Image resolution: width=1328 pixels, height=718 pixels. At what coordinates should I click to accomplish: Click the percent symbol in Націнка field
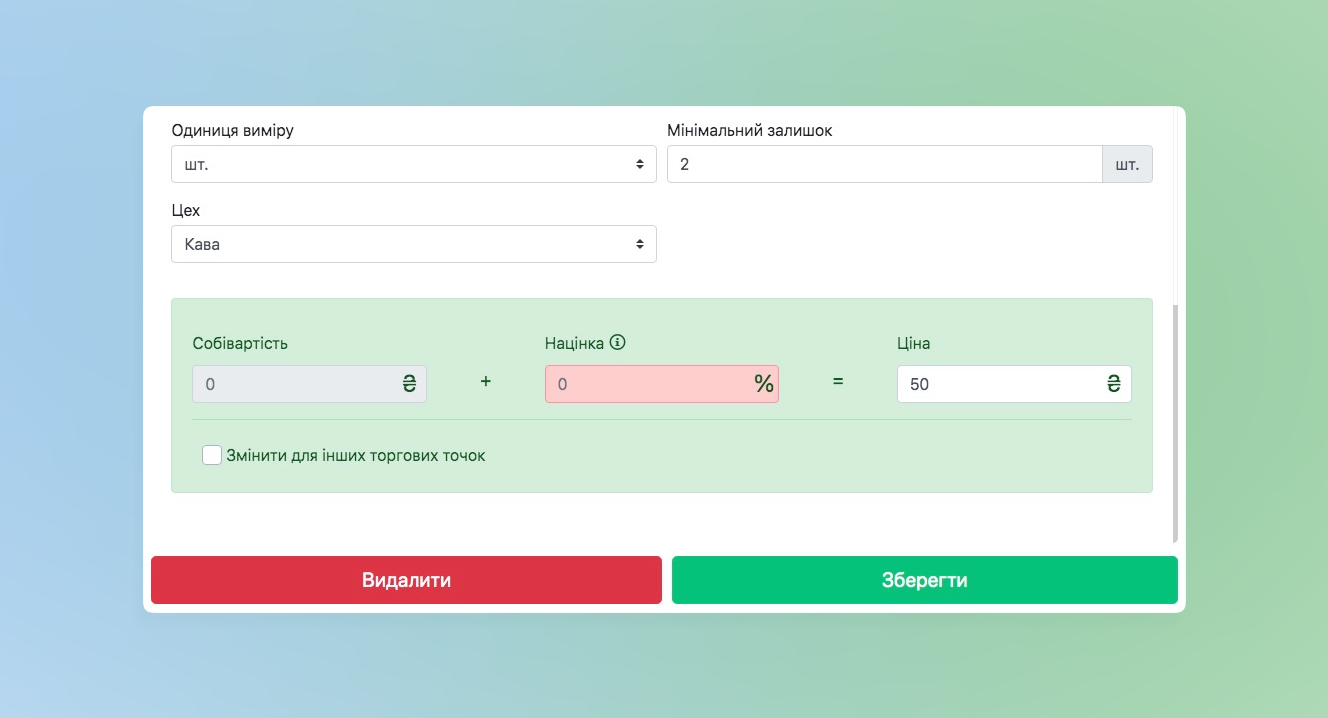[x=763, y=384]
